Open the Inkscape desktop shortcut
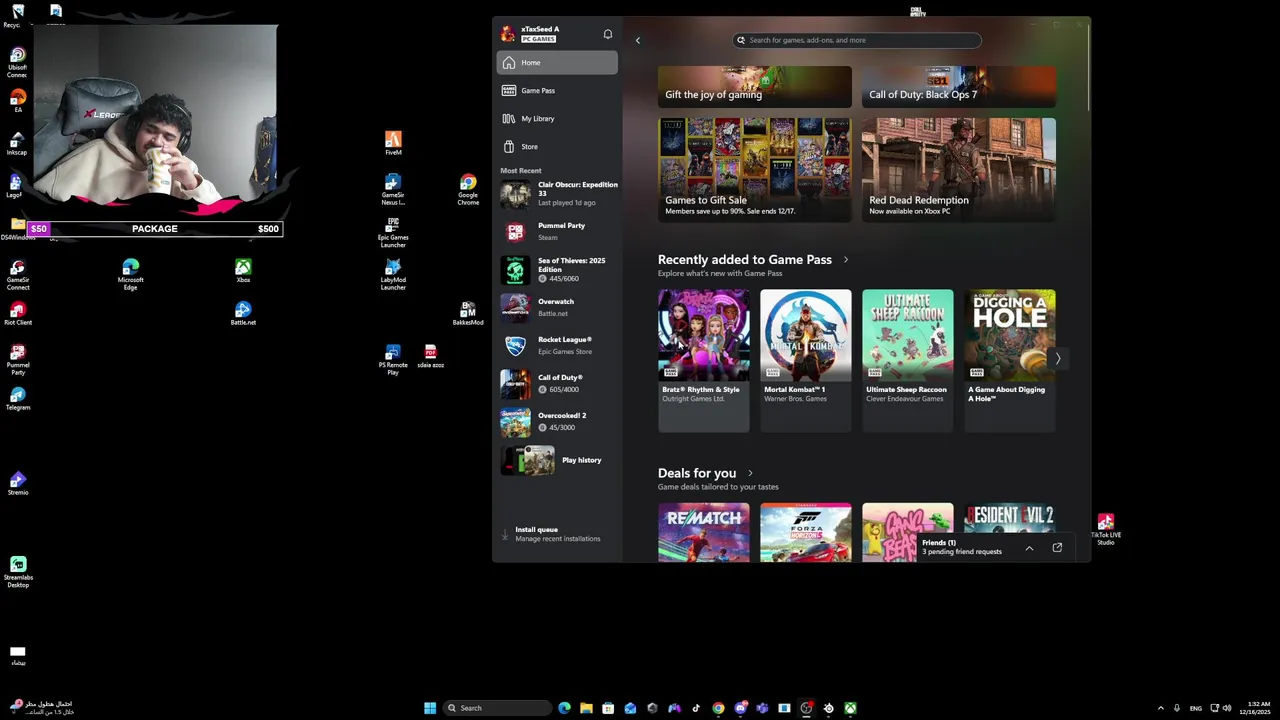1280x720 pixels. coord(17,144)
